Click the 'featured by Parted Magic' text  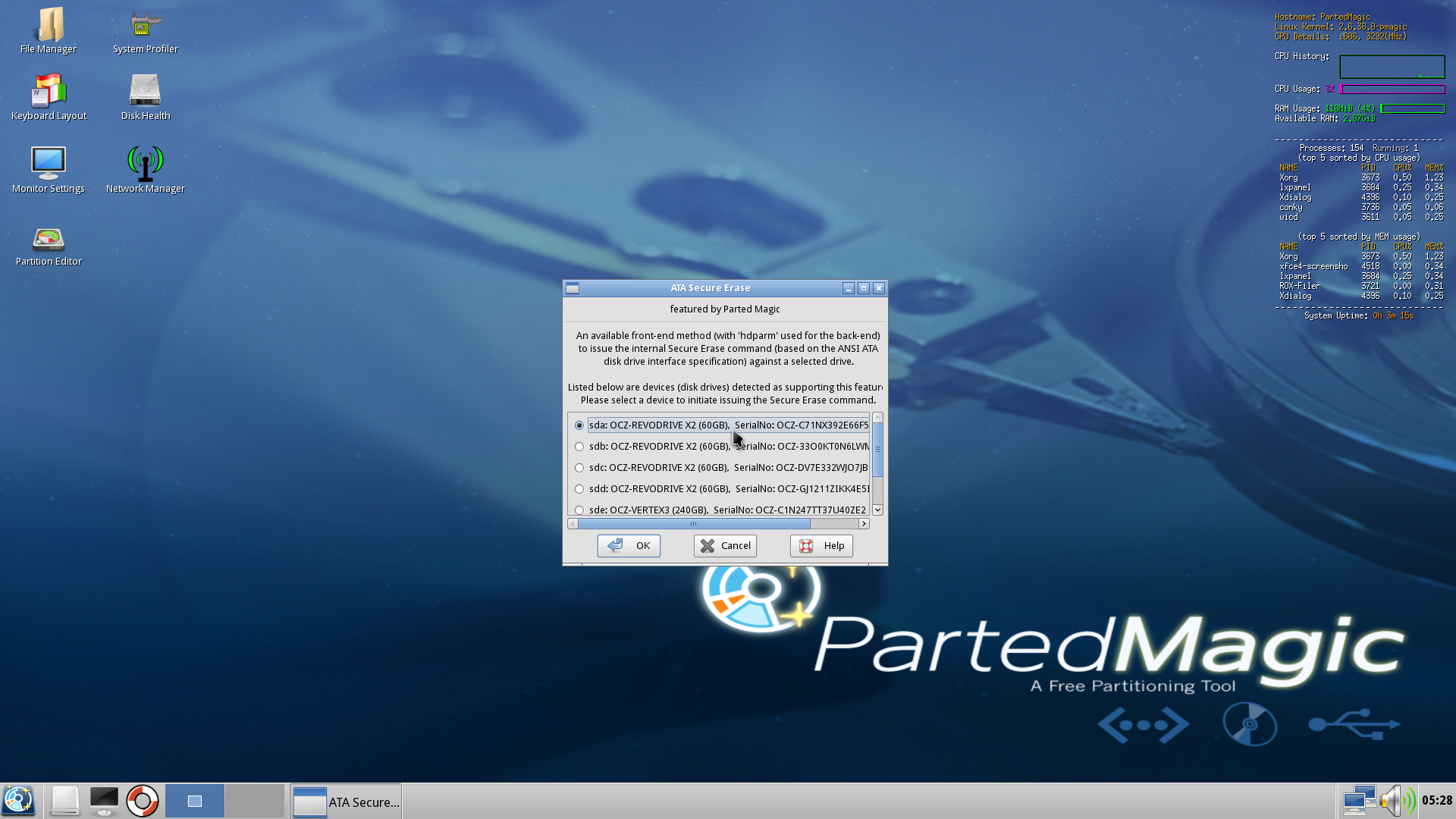(725, 309)
